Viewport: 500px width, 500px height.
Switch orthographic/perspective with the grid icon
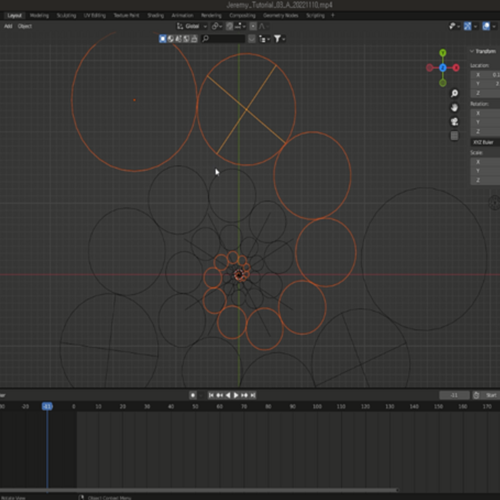click(454, 136)
